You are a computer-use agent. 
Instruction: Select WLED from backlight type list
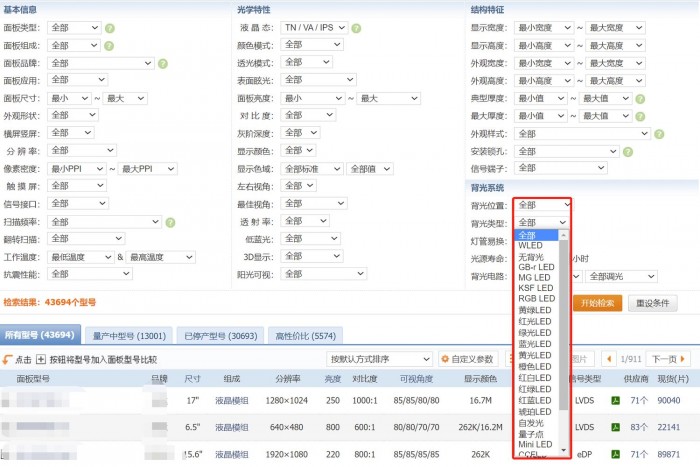531,245
